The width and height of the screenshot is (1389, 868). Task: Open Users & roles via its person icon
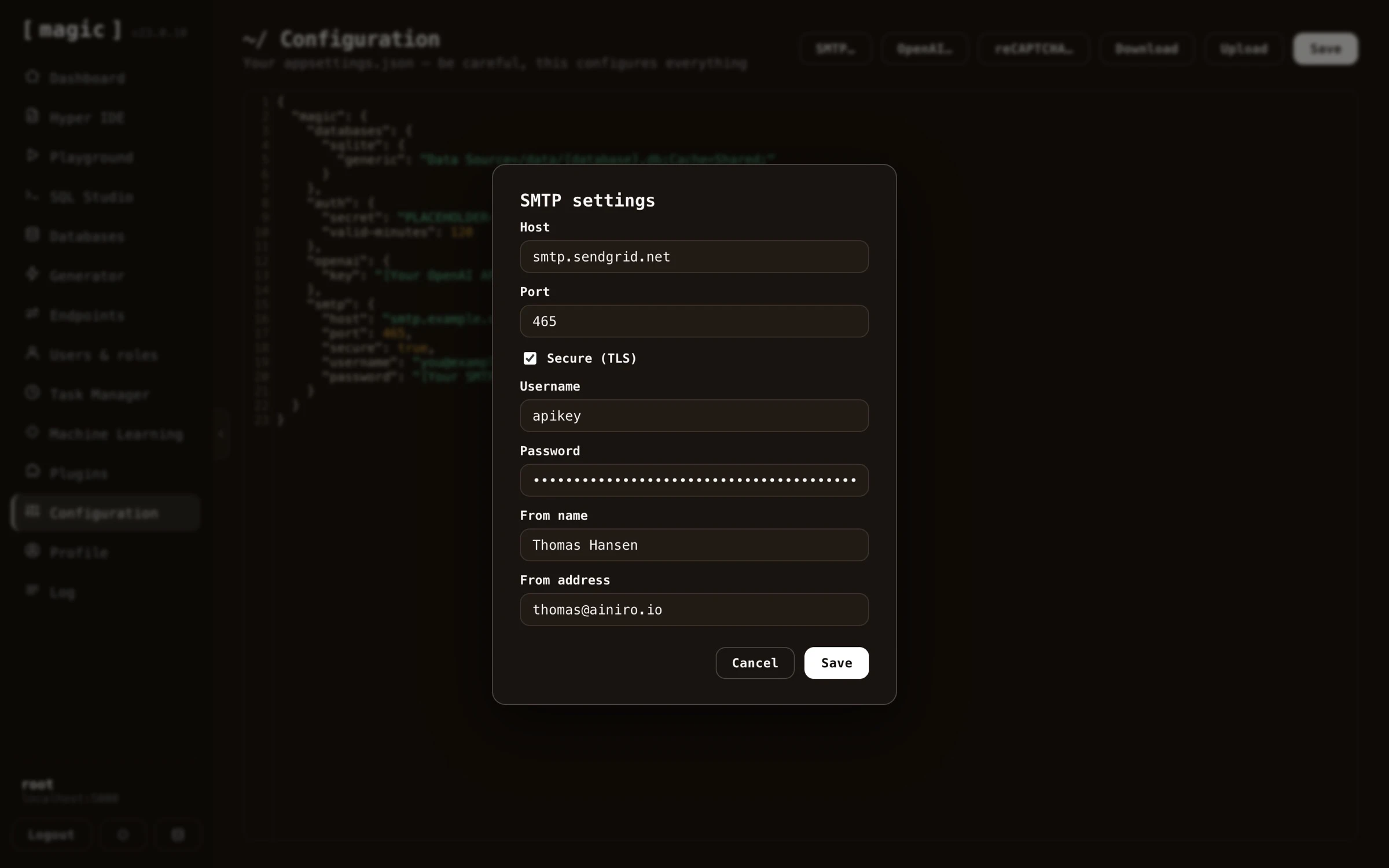[x=32, y=354]
